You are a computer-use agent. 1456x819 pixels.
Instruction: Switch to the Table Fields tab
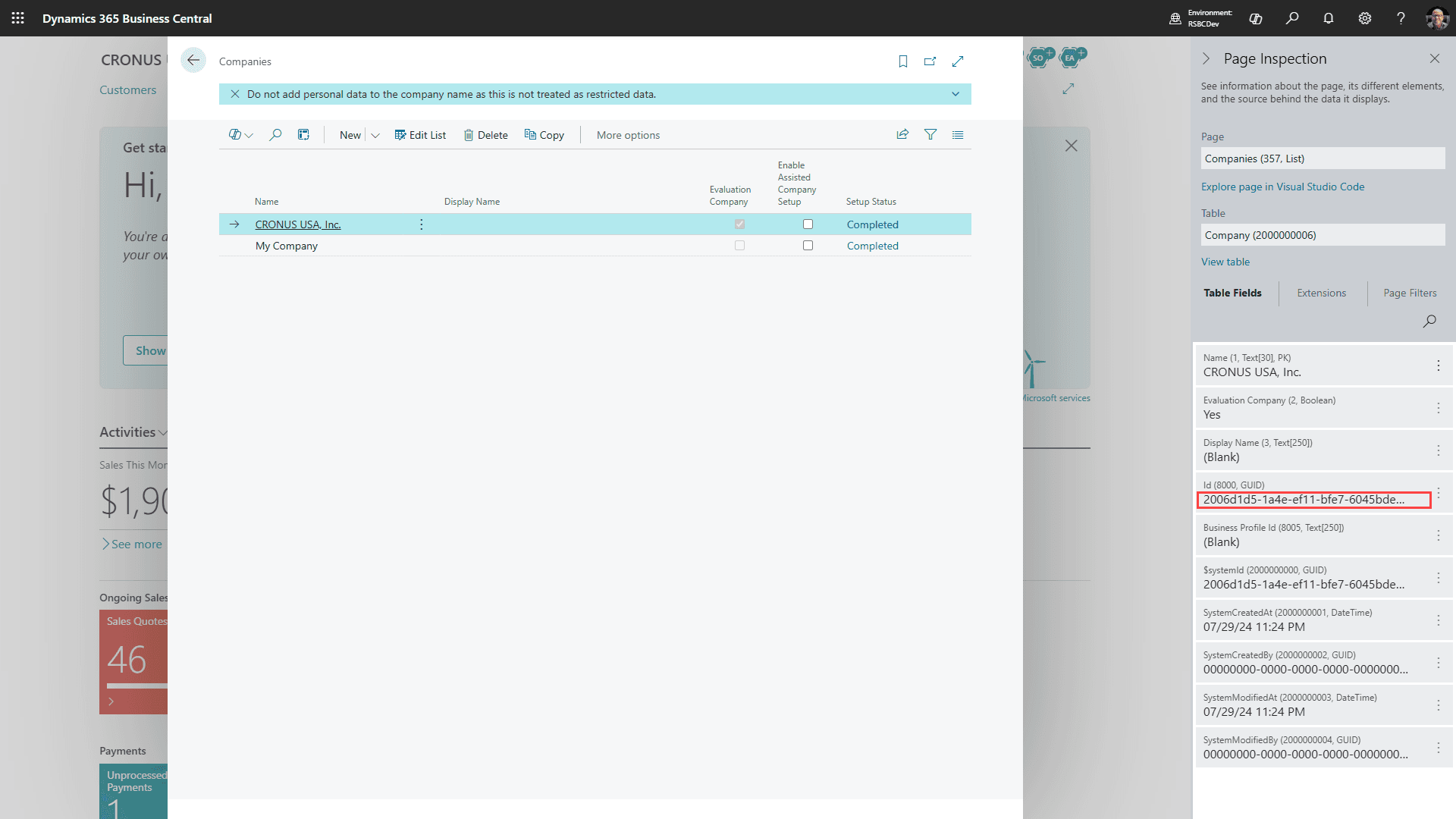coord(1232,293)
